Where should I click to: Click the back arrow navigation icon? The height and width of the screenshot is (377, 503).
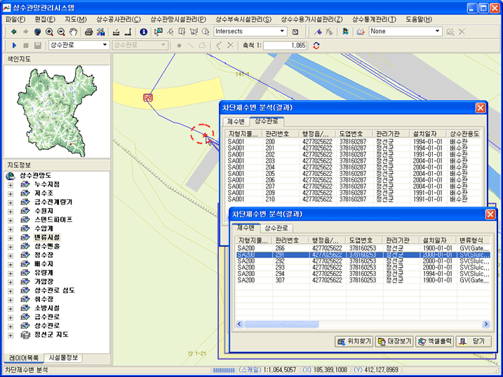coord(14,32)
